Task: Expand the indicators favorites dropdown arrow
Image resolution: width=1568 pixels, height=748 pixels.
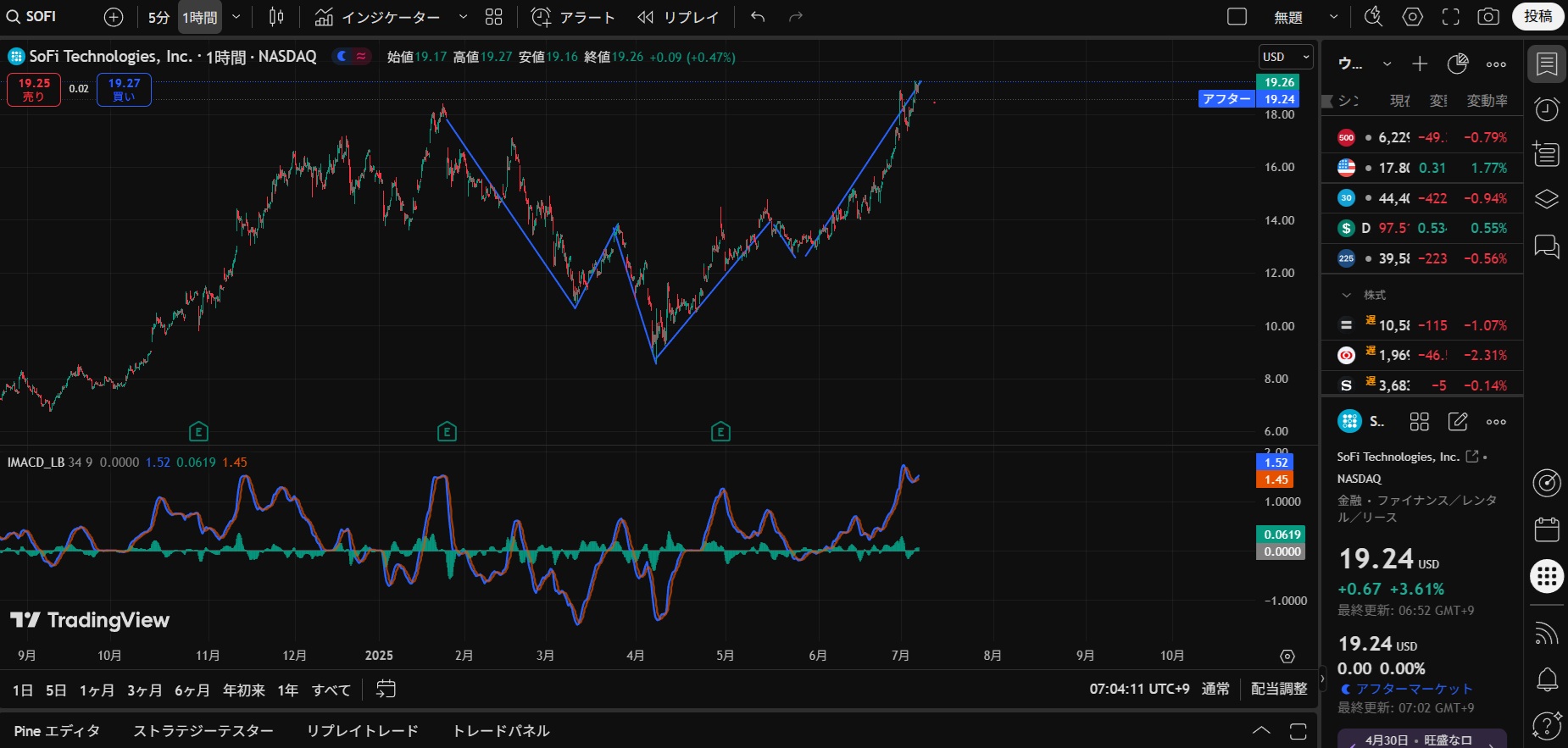Action: point(463,17)
